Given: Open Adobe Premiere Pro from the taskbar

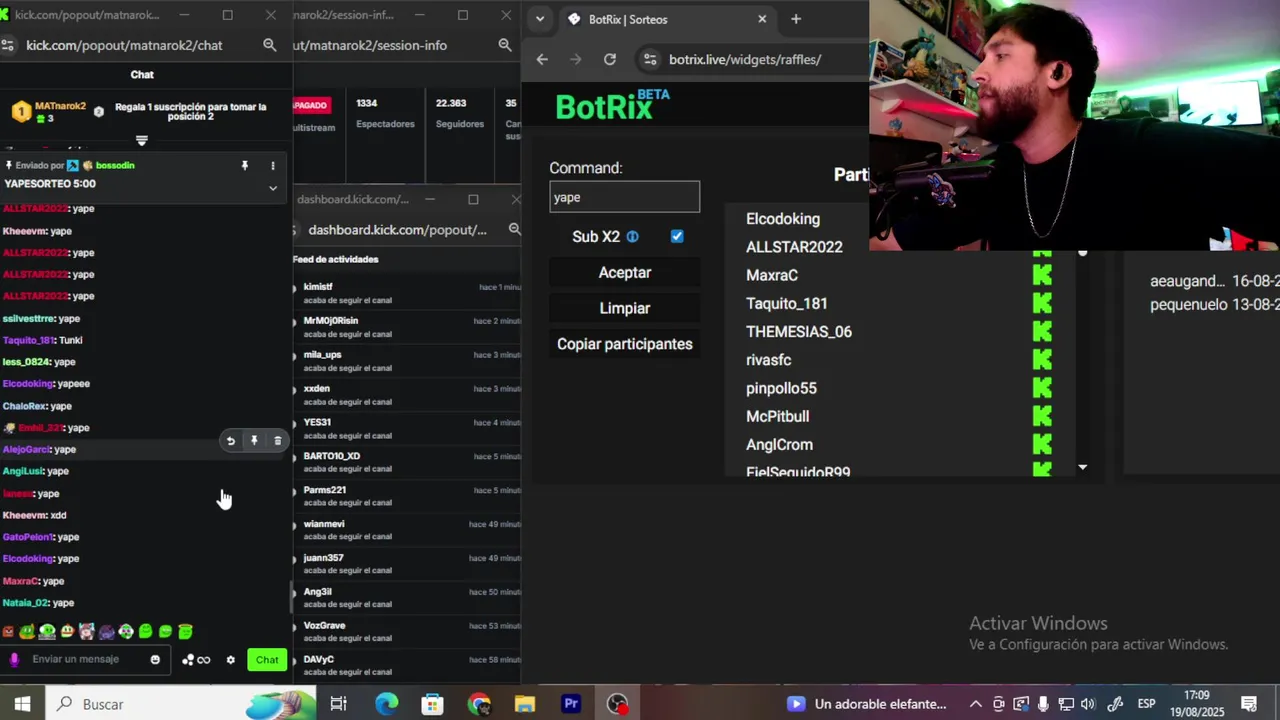Looking at the screenshot, I should [x=571, y=704].
